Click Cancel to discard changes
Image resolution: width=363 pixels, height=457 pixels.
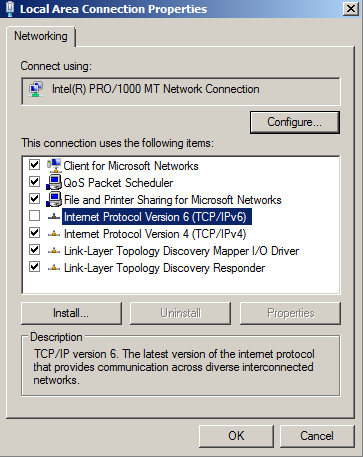click(x=317, y=436)
